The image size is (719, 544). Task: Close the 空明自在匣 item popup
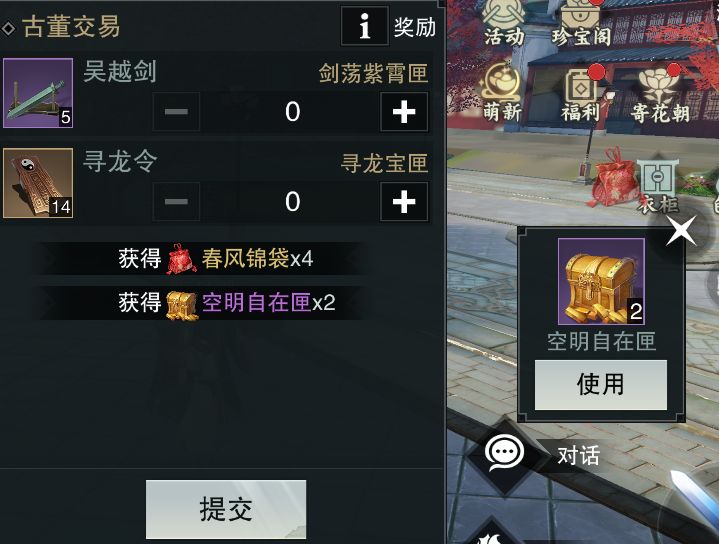[x=681, y=230]
